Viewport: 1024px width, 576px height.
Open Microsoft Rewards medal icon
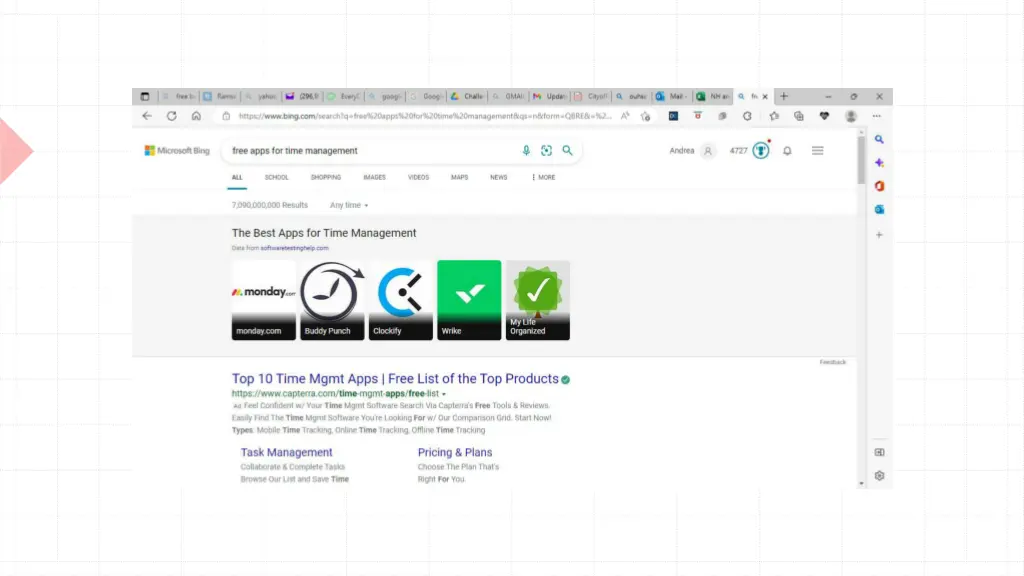(x=761, y=151)
